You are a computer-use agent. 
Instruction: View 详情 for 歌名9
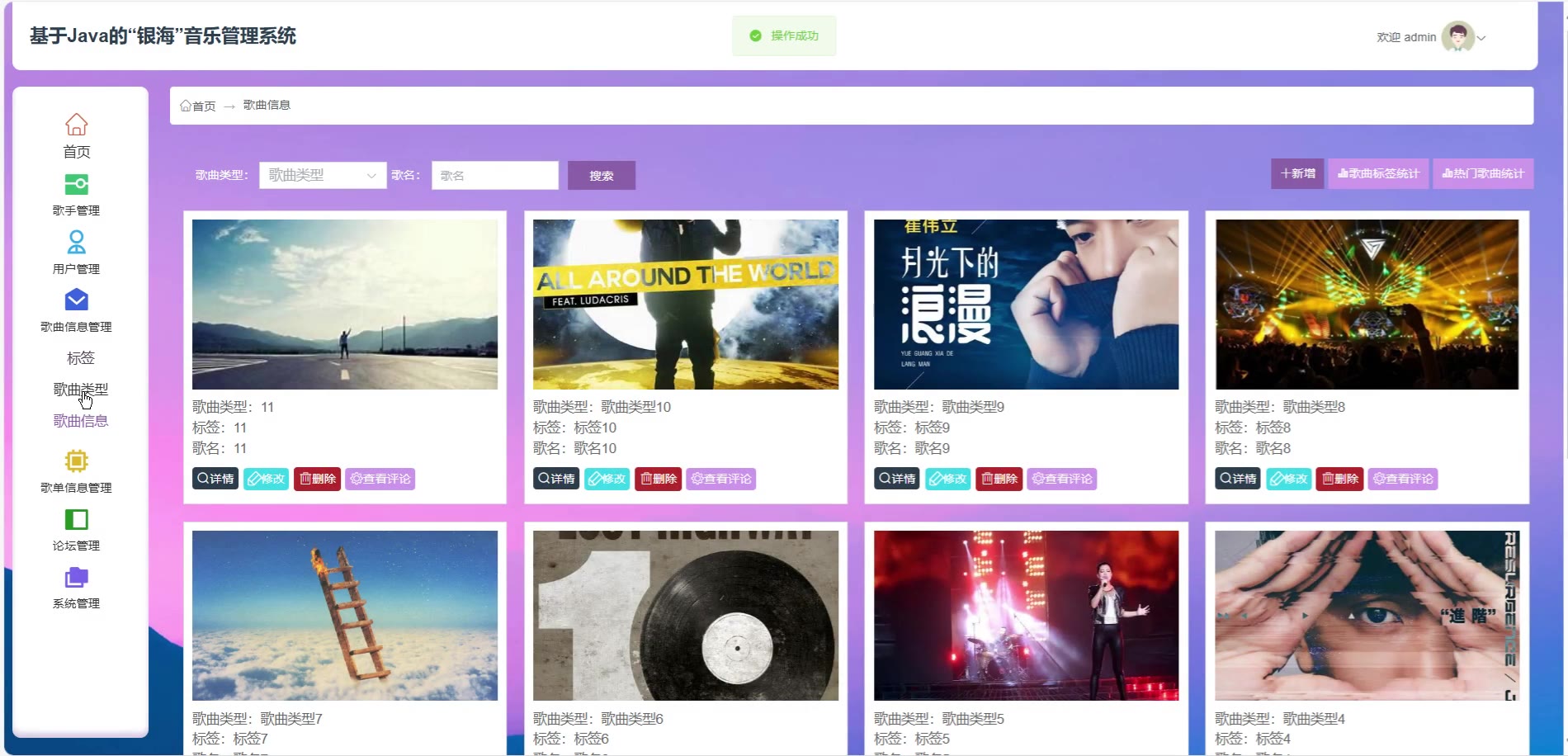click(x=897, y=479)
